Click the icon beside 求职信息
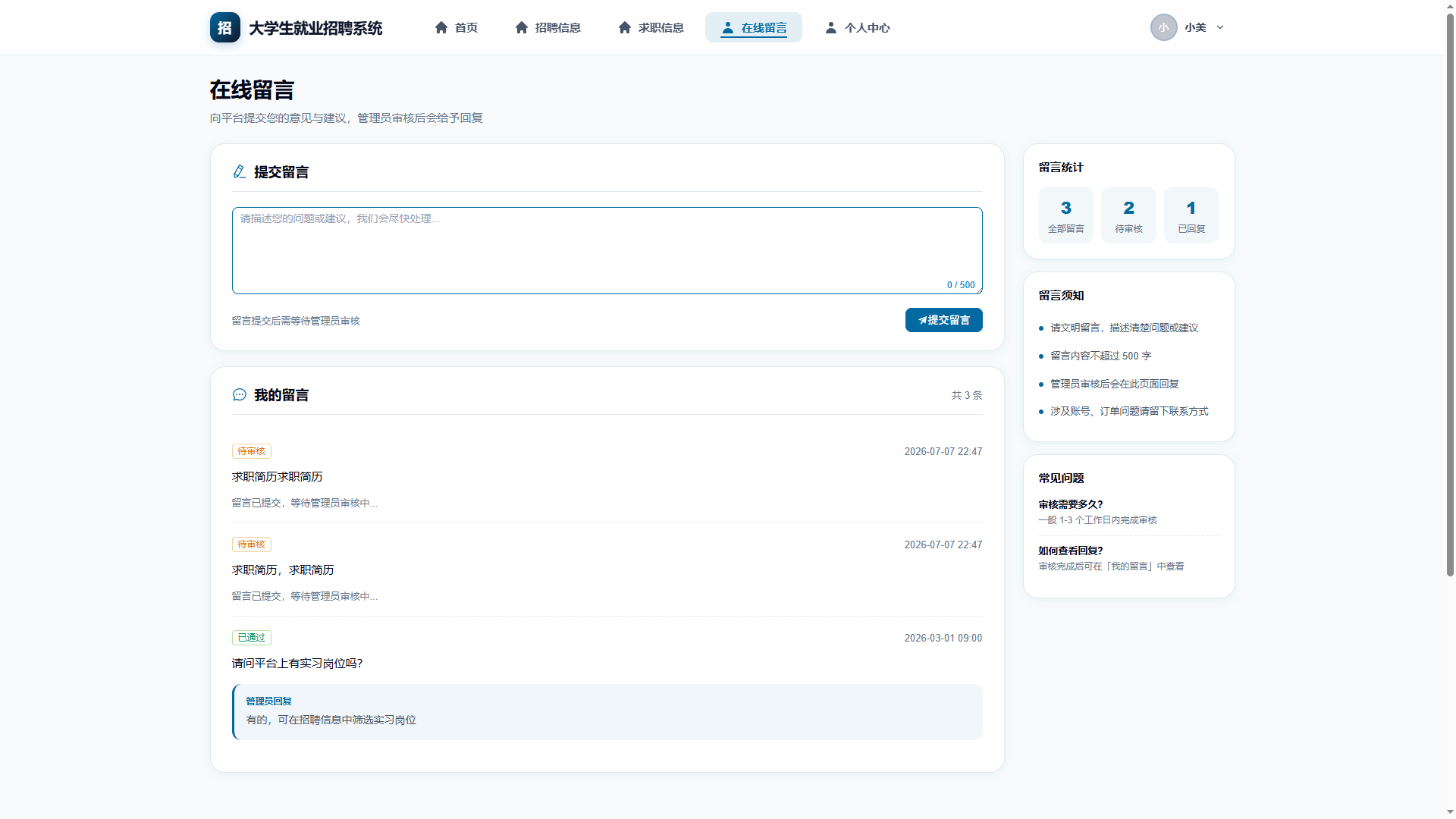1456x819 pixels. click(x=625, y=27)
